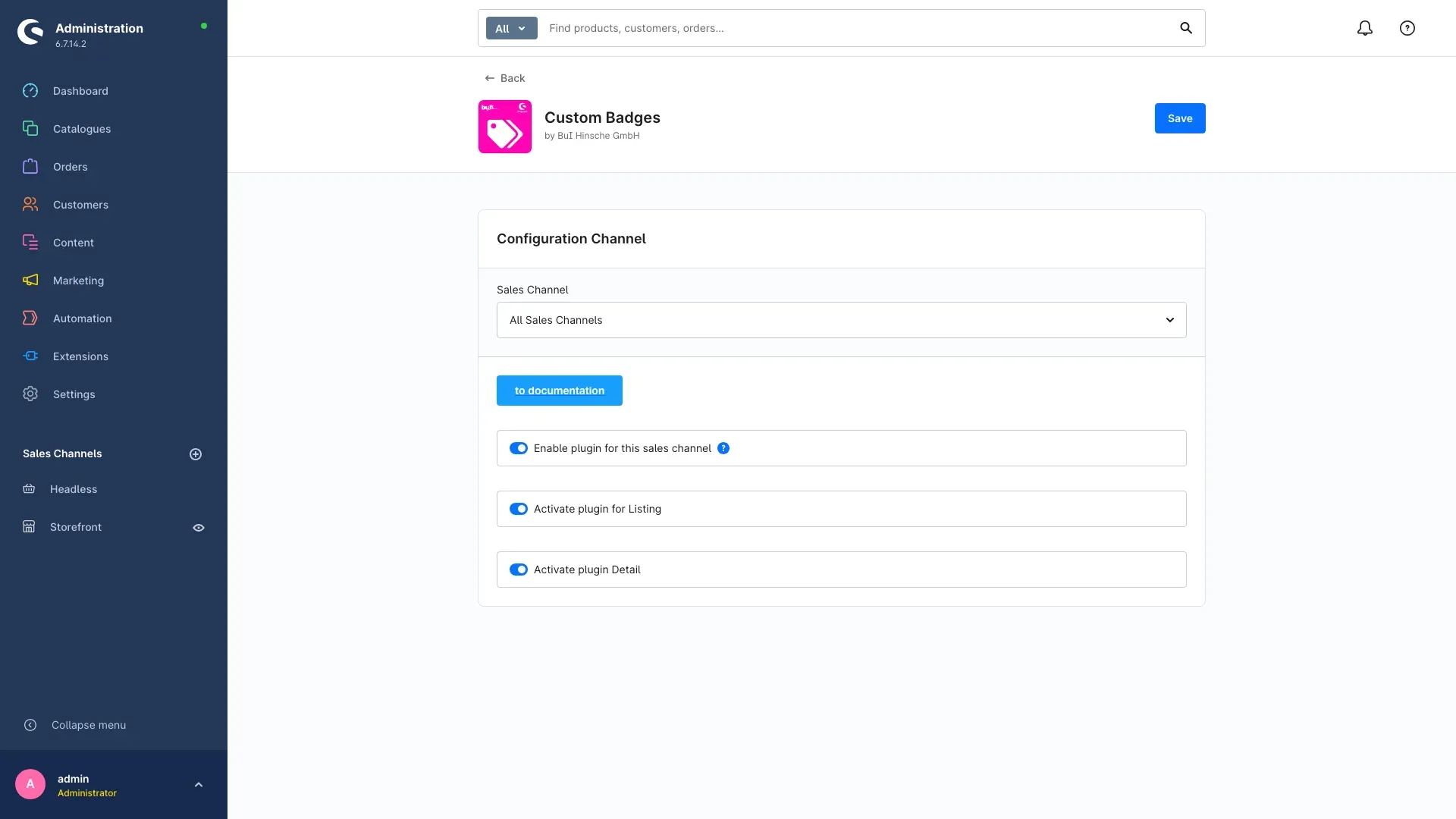Click the Custom Badges plugin thumbnail

click(x=505, y=127)
